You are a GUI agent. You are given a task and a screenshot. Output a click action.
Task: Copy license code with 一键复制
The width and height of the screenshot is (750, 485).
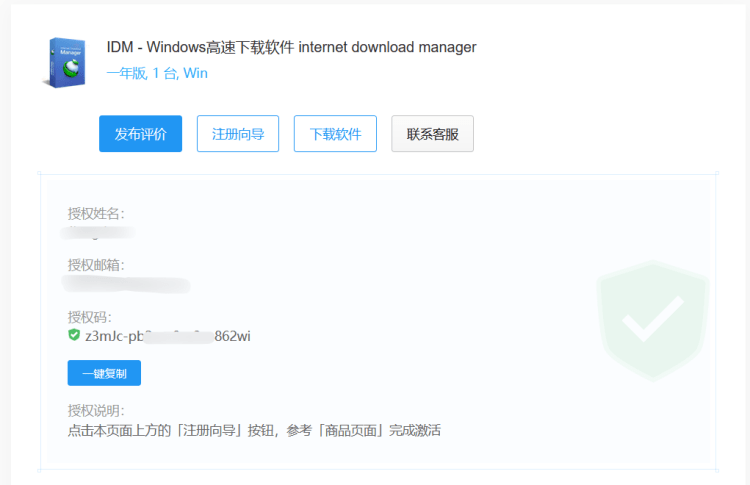(x=104, y=373)
